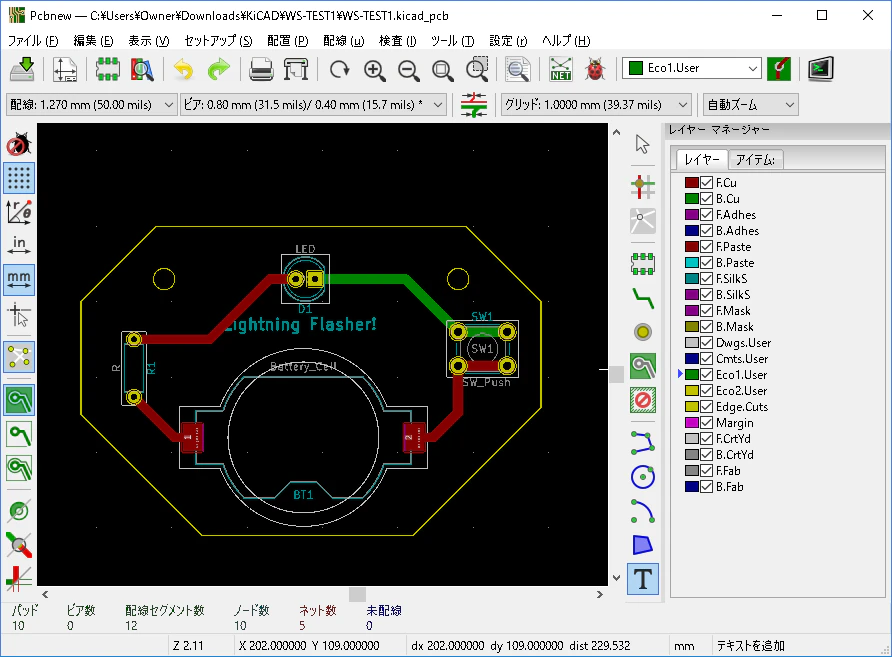Open ツール (T) menu

click(x=452, y=41)
